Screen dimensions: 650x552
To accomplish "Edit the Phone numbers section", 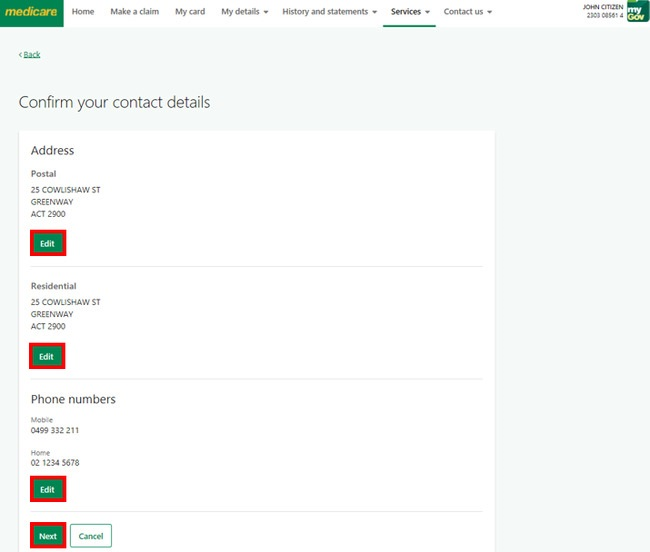I will tap(47, 489).
